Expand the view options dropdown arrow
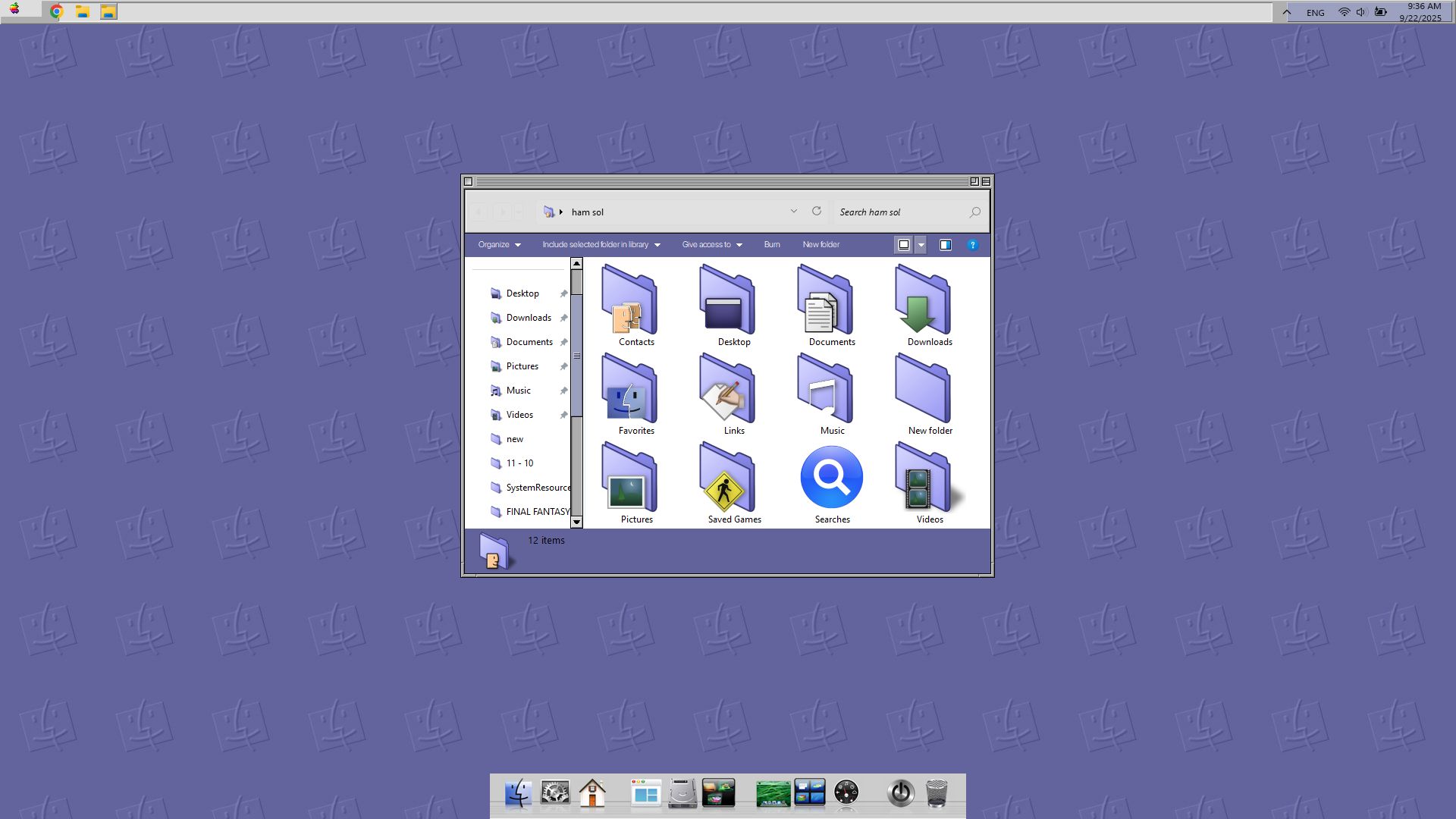Image resolution: width=1456 pixels, height=819 pixels. pyautogui.click(x=921, y=245)
